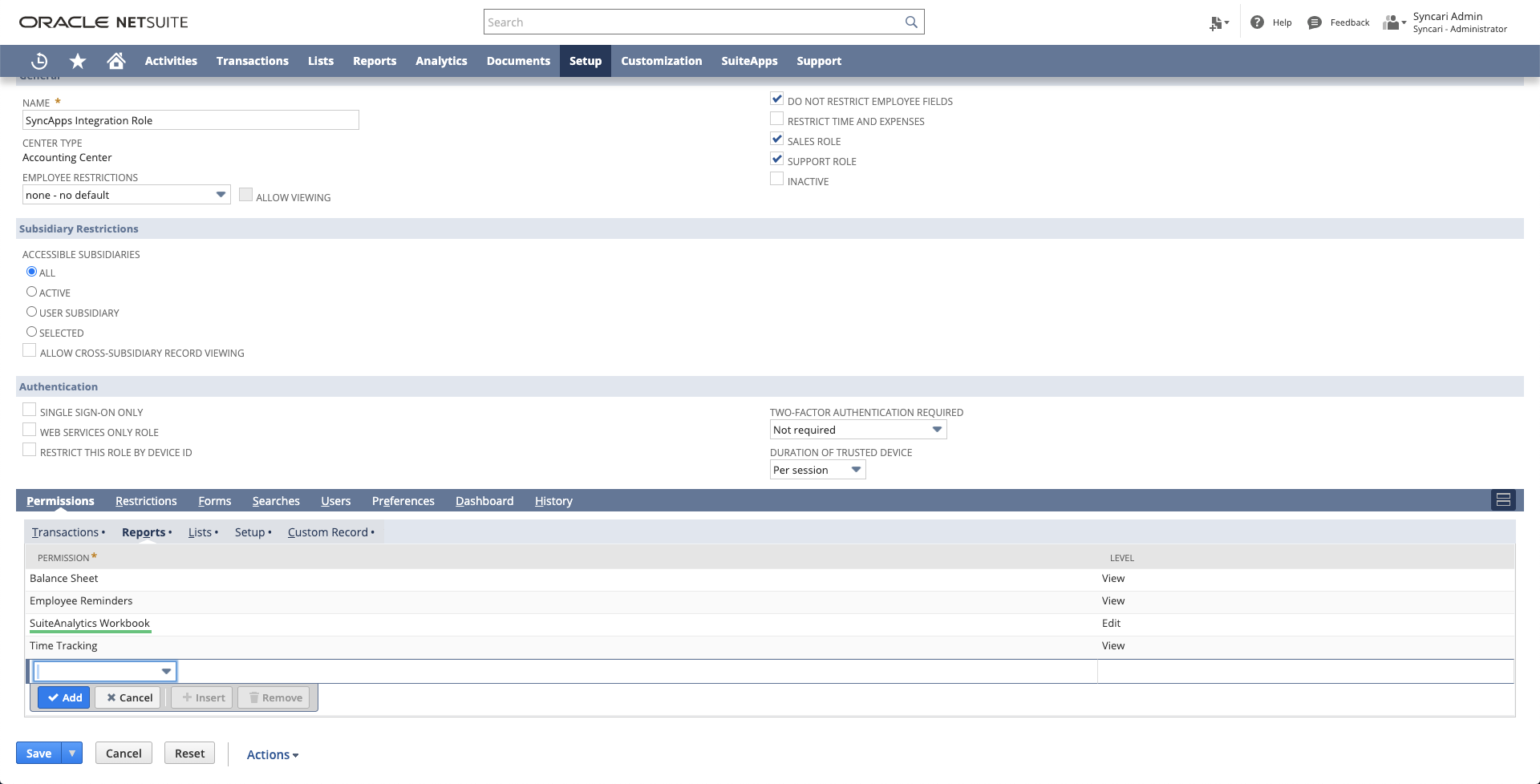Image resolution: width=1540 pixels, height=784 pixels.
Task: Open the Customization menu
Action: coord(661,61)
